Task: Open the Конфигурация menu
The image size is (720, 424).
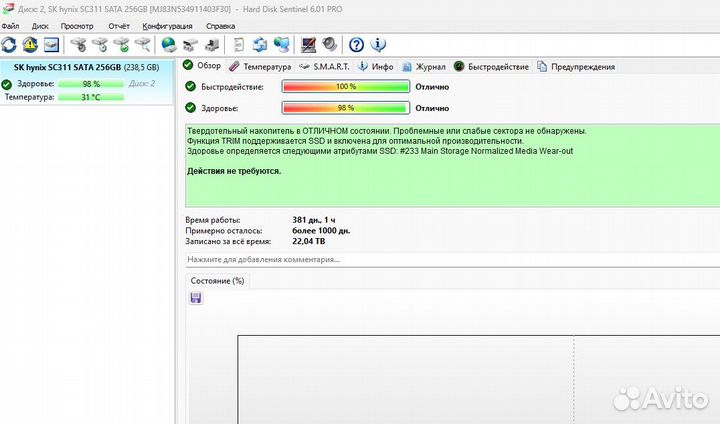Action: (167, 25)
